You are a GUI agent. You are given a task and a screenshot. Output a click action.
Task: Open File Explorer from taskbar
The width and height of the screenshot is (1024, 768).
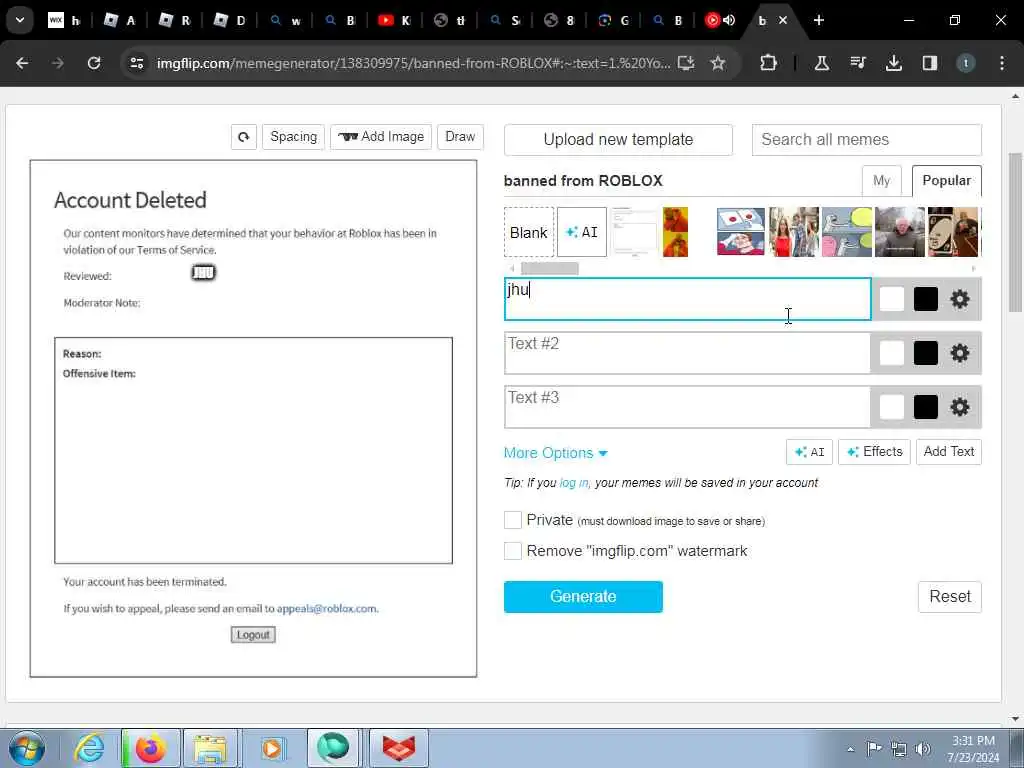coord(210,748)
